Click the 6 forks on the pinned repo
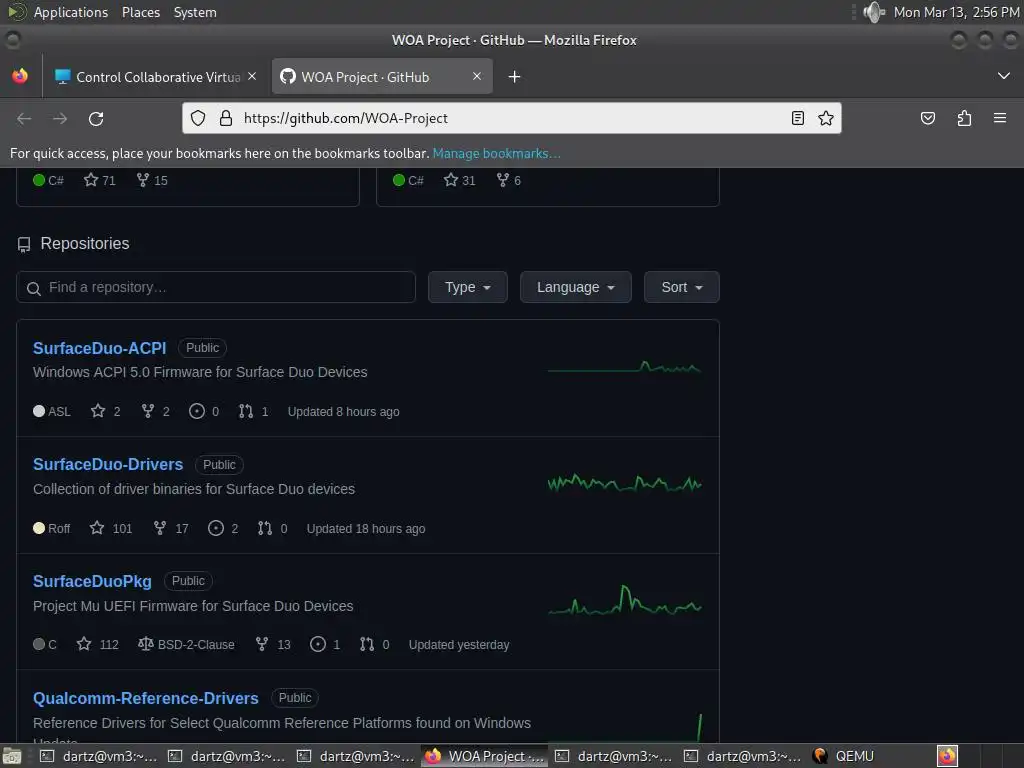The width and height of the screenshot is (1024, 768). coord(509,180)
